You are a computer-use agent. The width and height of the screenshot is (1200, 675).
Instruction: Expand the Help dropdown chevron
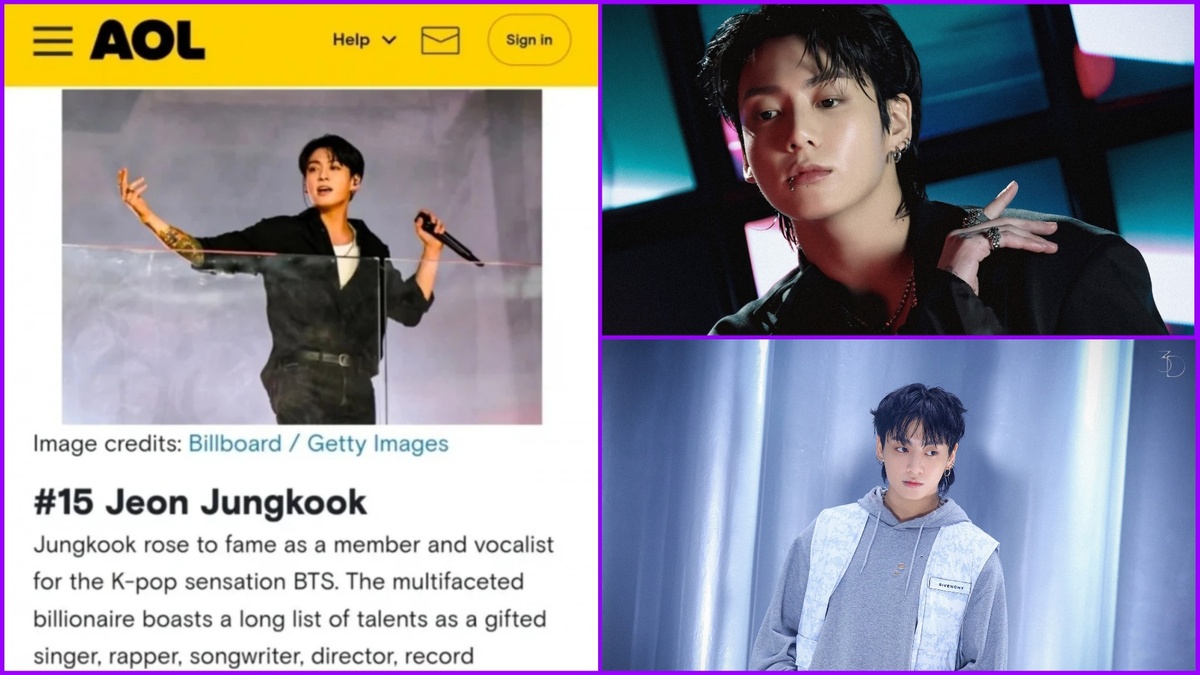[x=389, y=41]
